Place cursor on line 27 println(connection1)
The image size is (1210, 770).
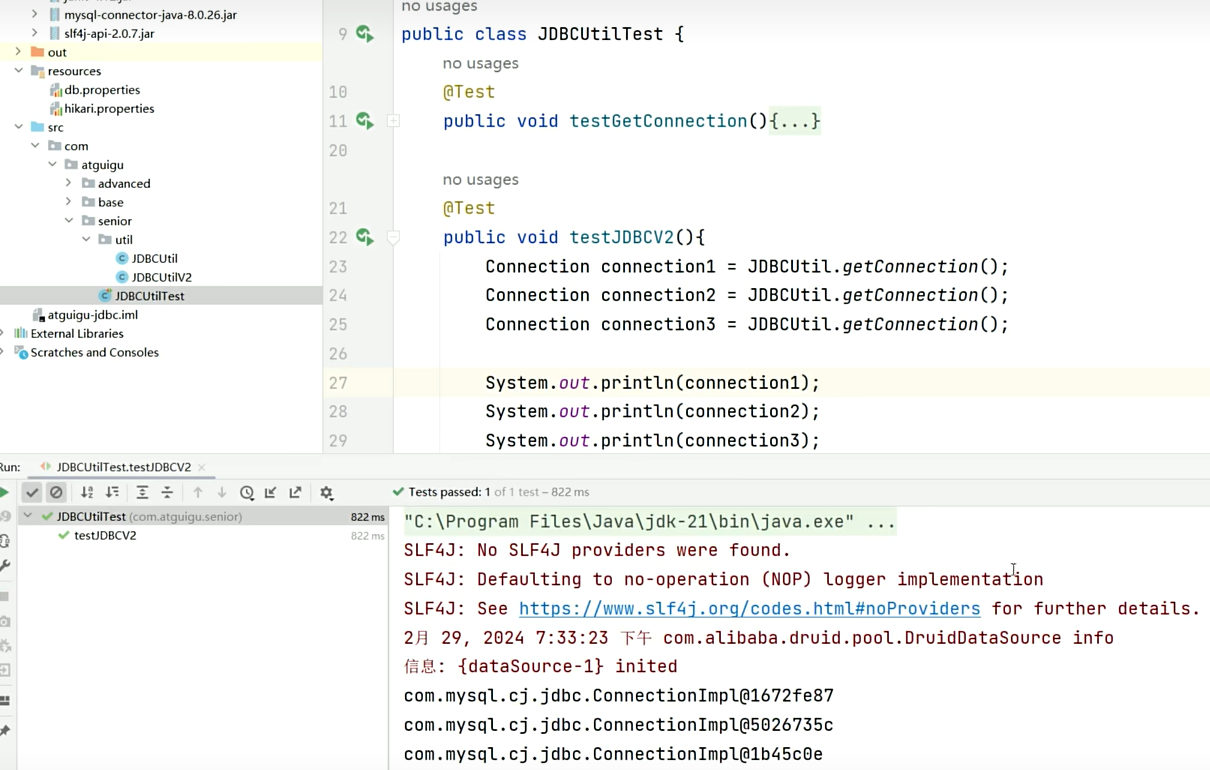click(x=652, y=383)
